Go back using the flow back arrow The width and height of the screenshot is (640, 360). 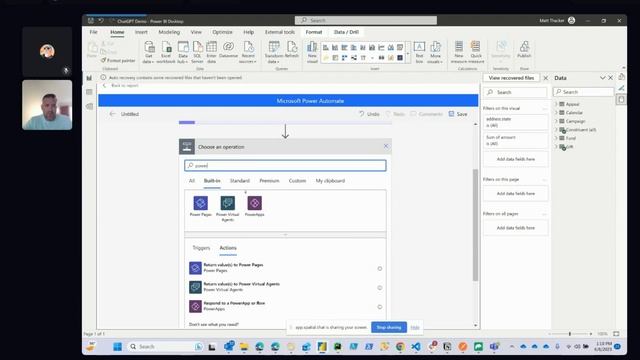pyautogui.click(x=113, y=114)
